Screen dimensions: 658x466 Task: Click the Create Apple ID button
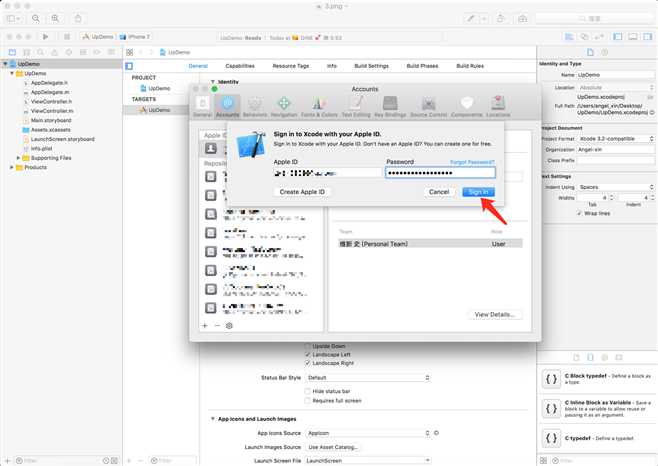302,192
